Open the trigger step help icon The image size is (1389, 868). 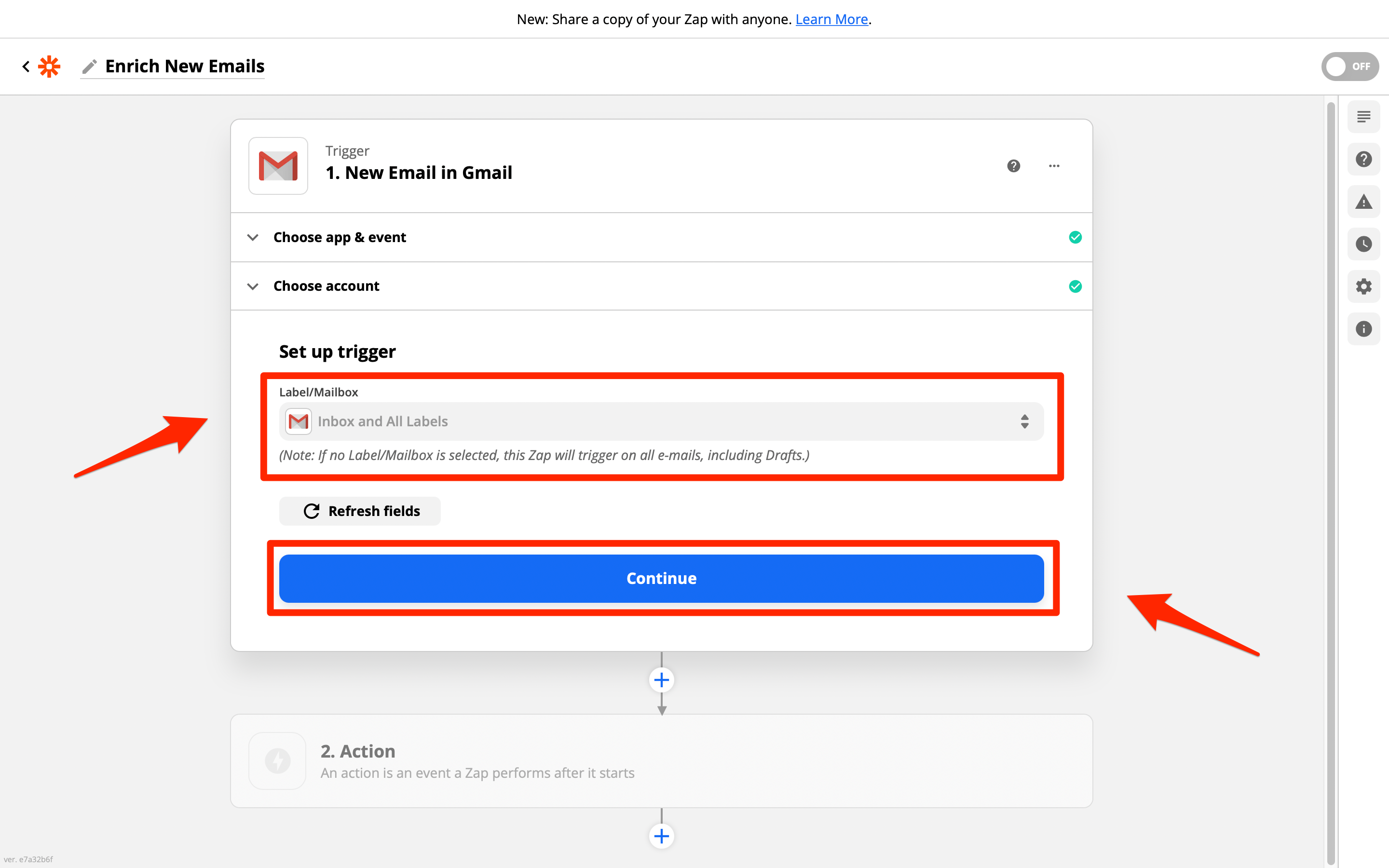(x=1014, y=166)
